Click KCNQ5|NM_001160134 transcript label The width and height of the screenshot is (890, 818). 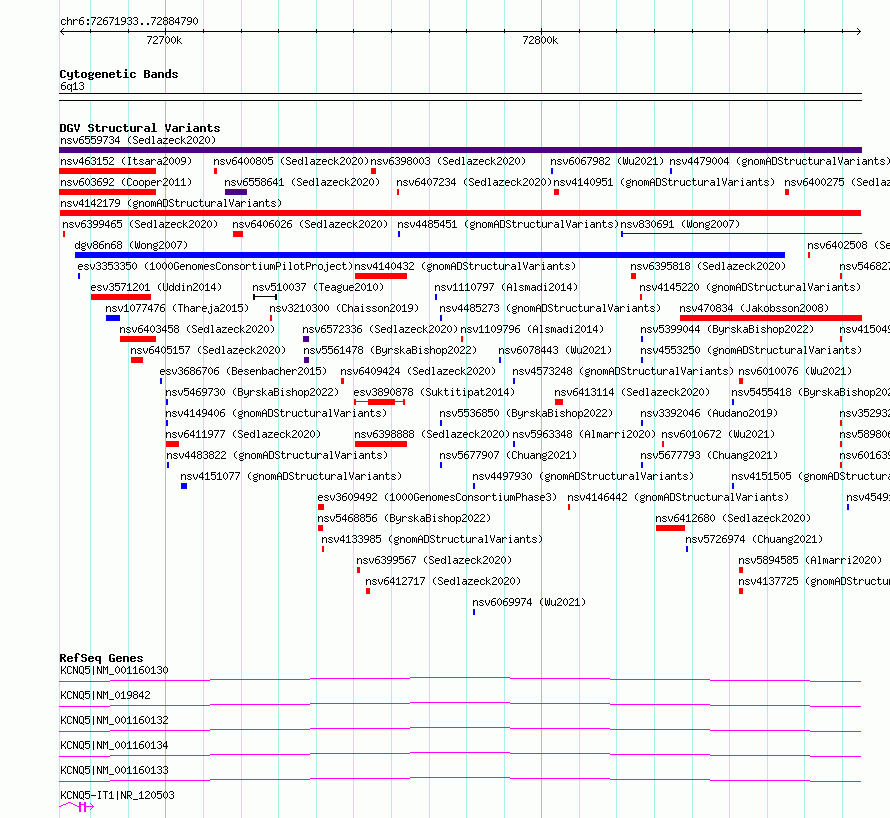point(114,745)
